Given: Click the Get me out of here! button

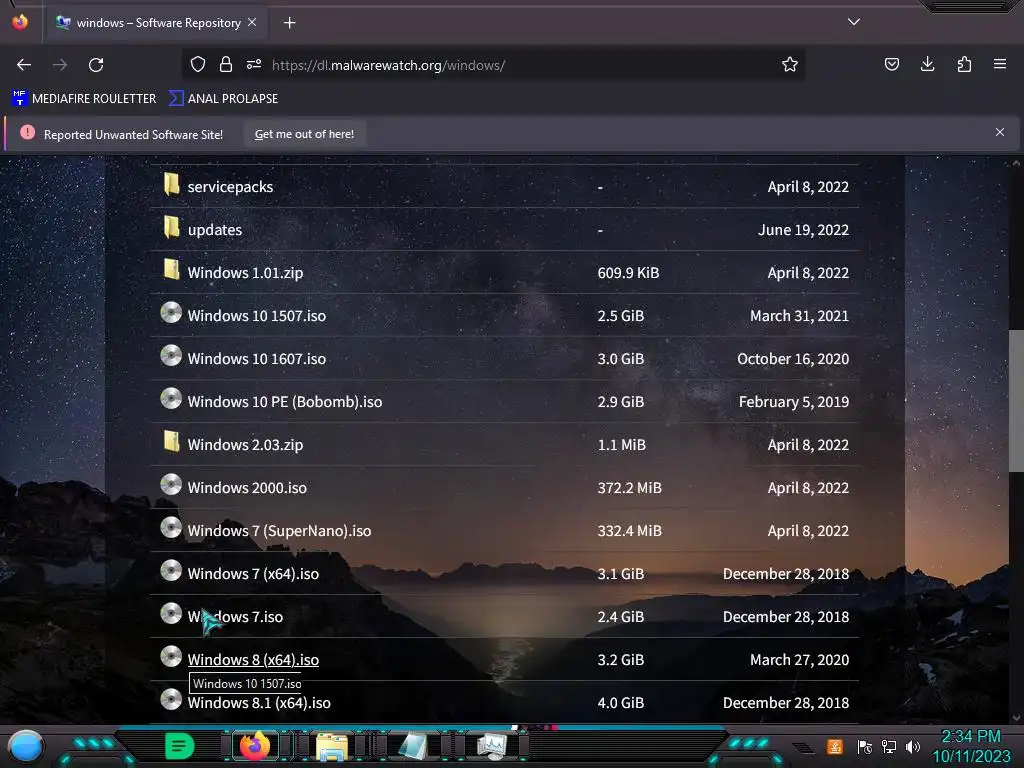Looking at the screenshot, I should coord(304,134).
